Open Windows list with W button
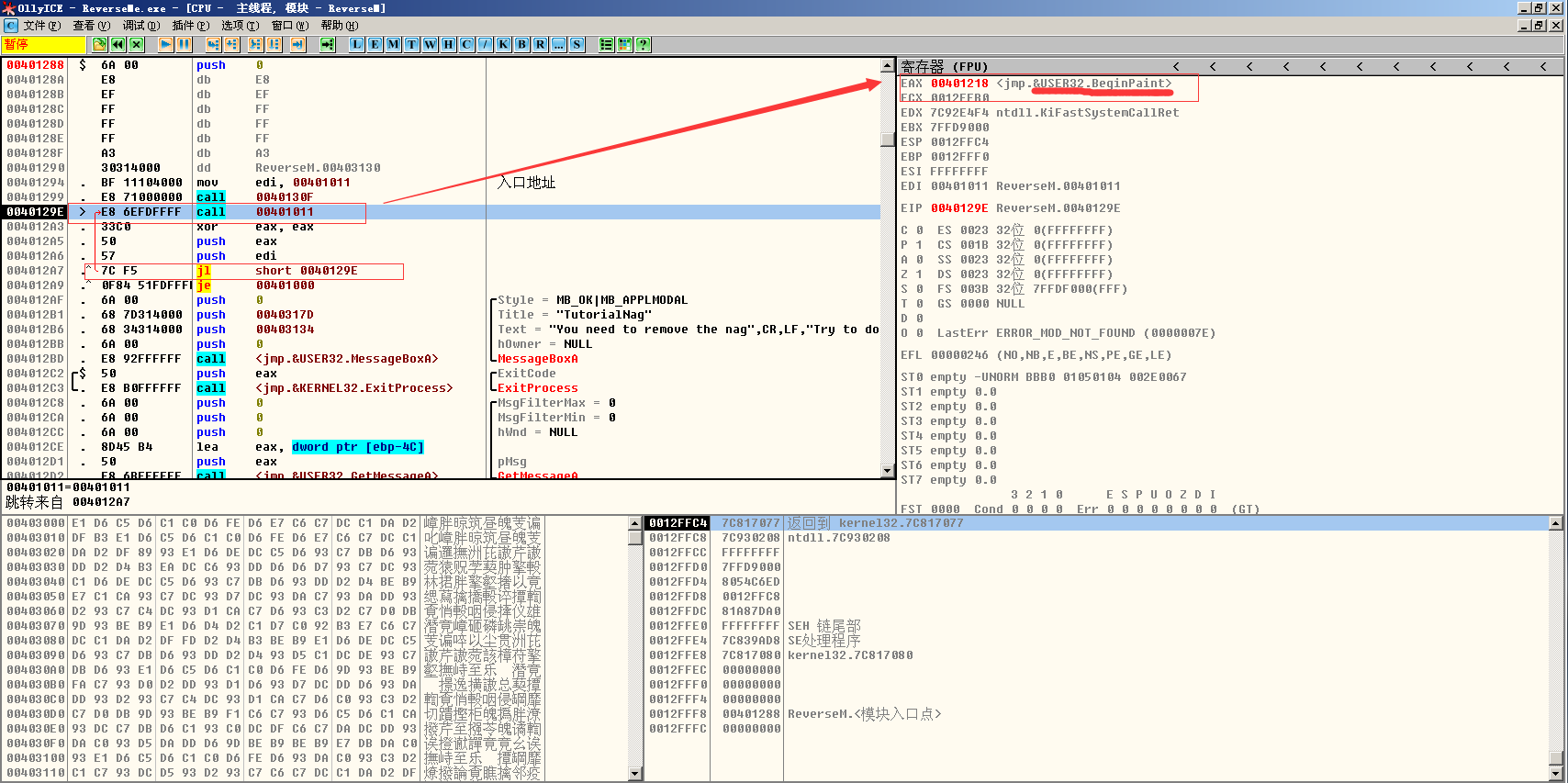The height and width of the screenshot is (783, 1568). (x=430, y=44)
